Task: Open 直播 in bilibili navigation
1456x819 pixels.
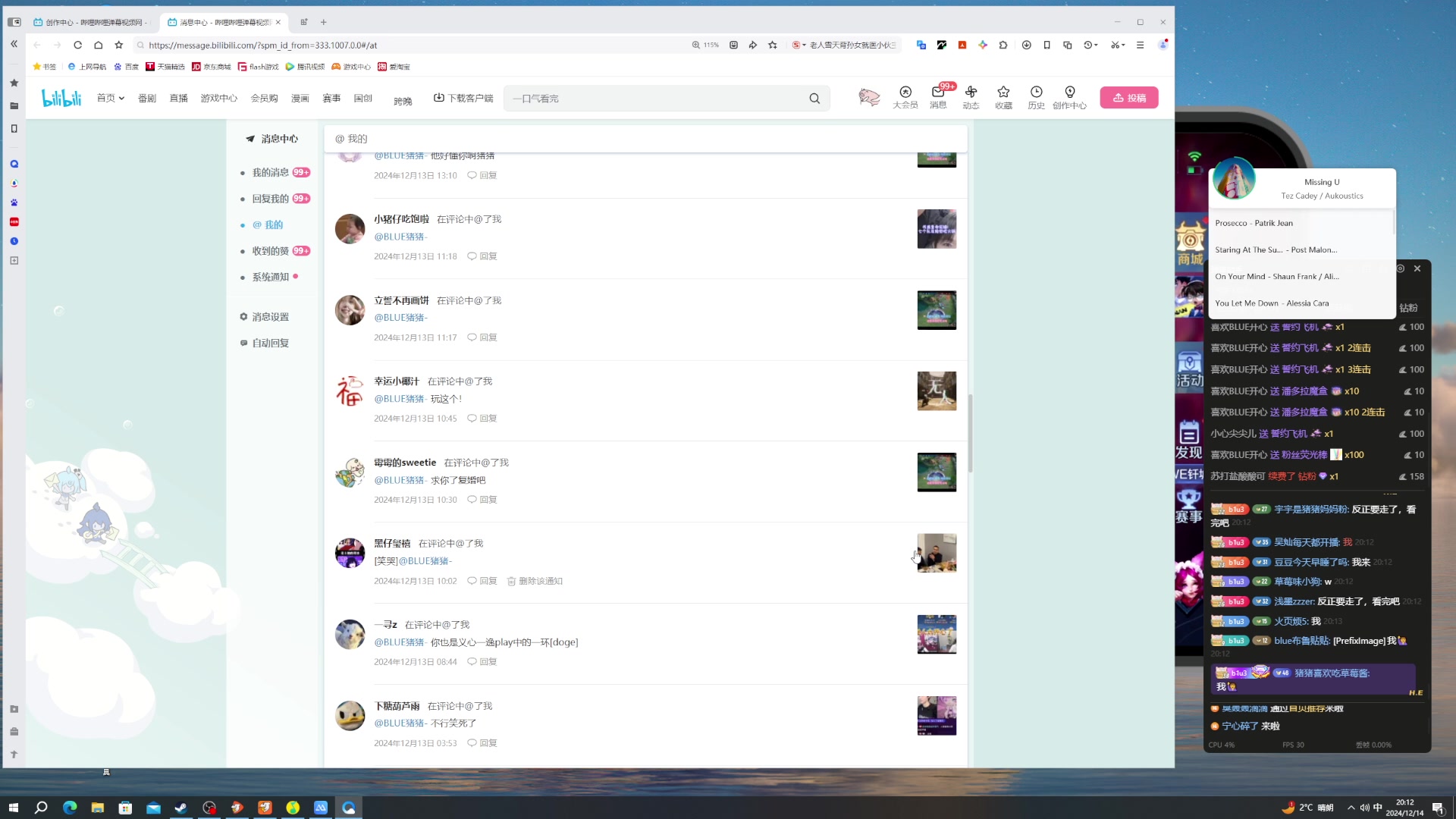Action: pos(178,98)
